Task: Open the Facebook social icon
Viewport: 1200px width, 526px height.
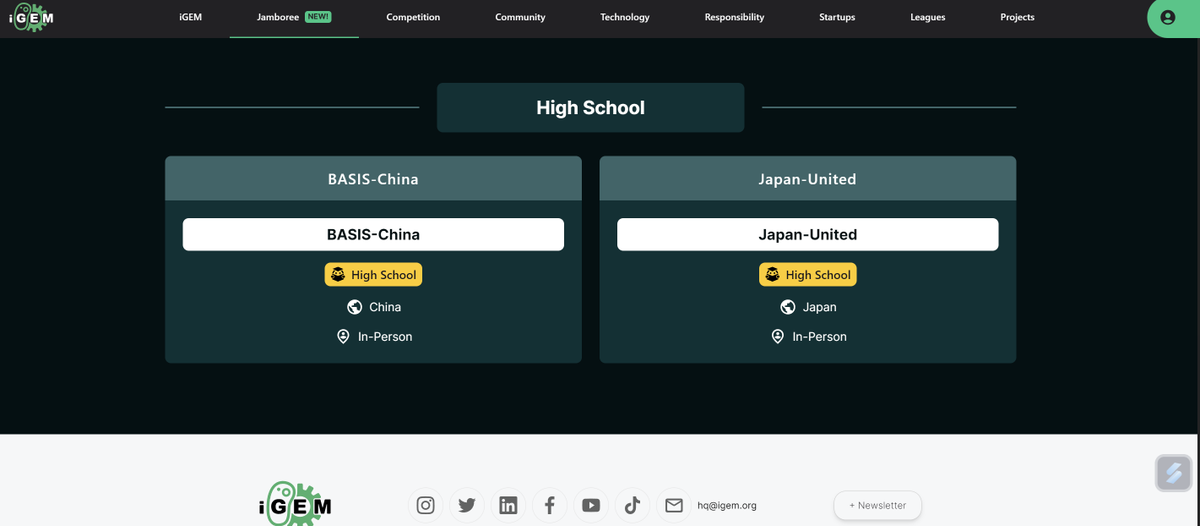Action: (550, 505)
